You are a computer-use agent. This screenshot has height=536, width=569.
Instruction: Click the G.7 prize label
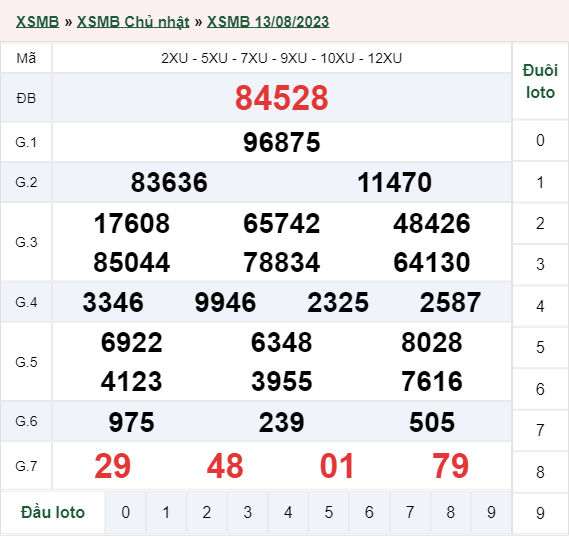pyautogui.click(x=26, y=466)
